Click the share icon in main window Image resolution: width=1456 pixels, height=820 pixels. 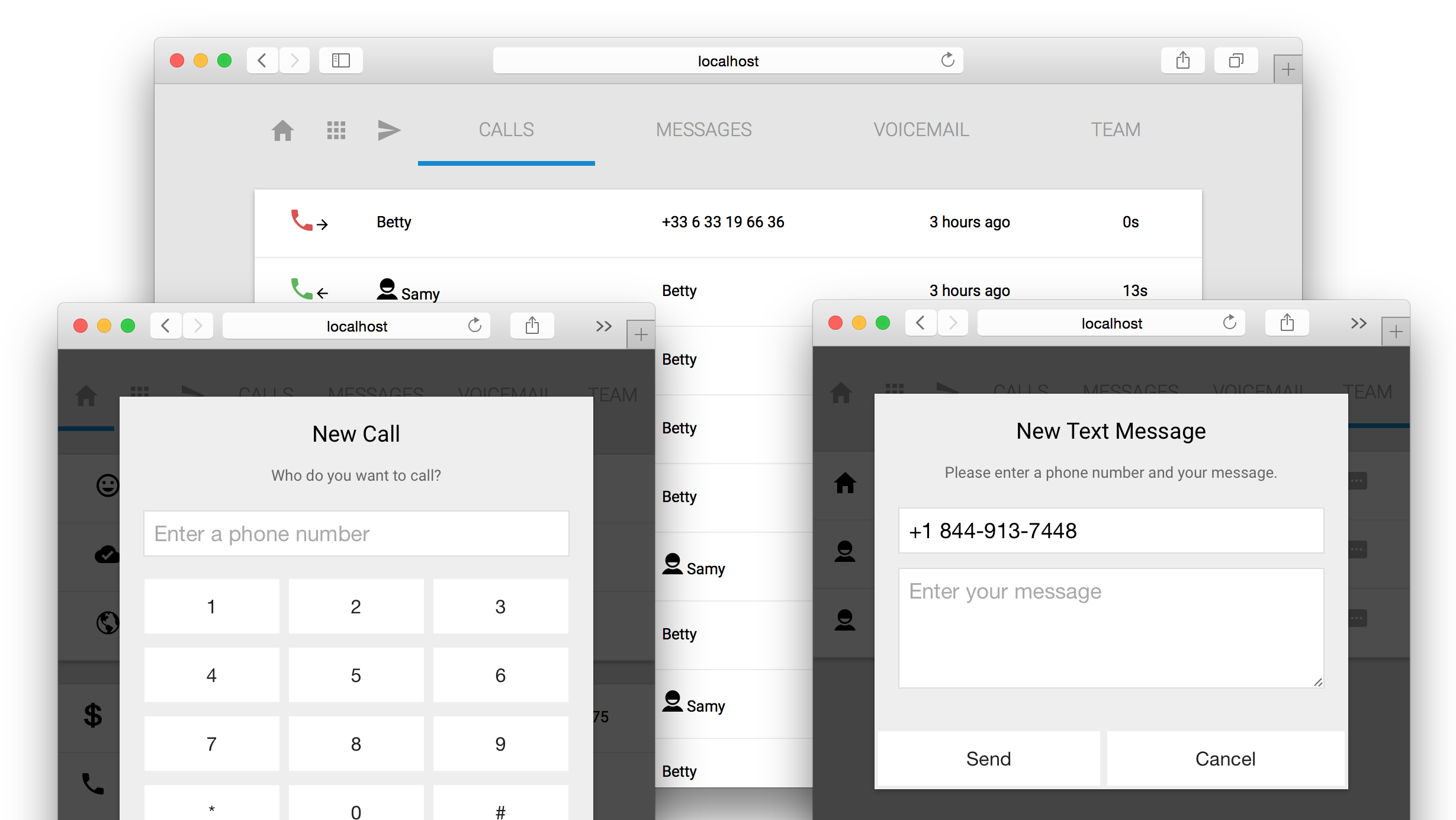tap(1182, 60)
